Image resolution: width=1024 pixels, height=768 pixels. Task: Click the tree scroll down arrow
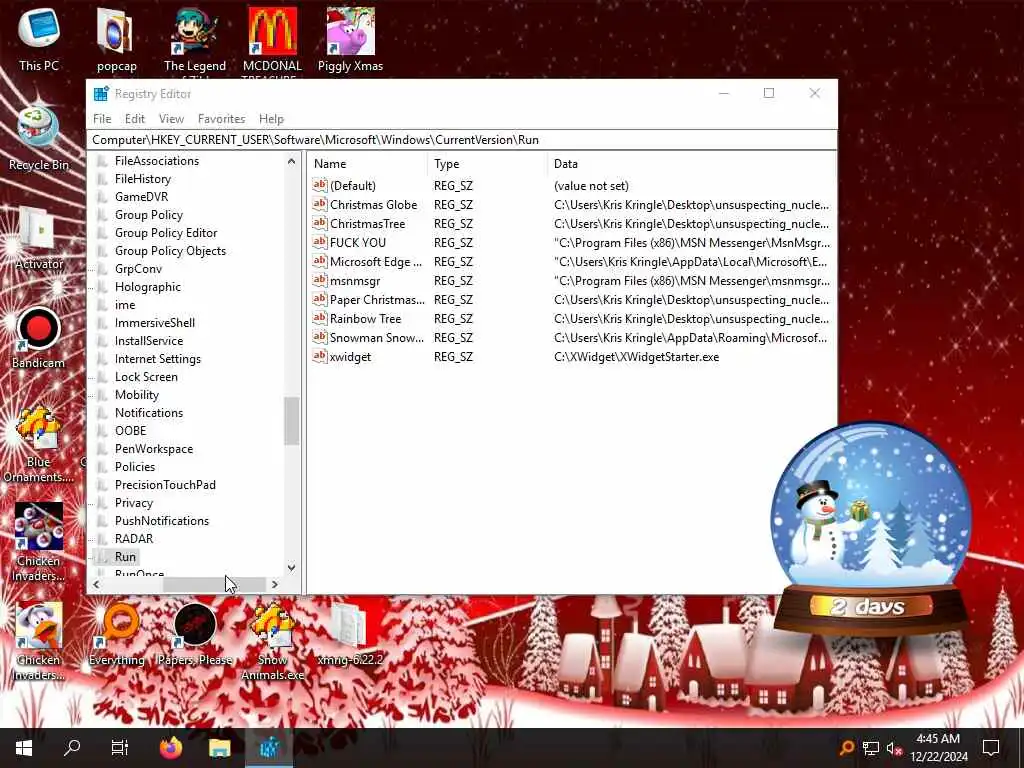[291, 568]
